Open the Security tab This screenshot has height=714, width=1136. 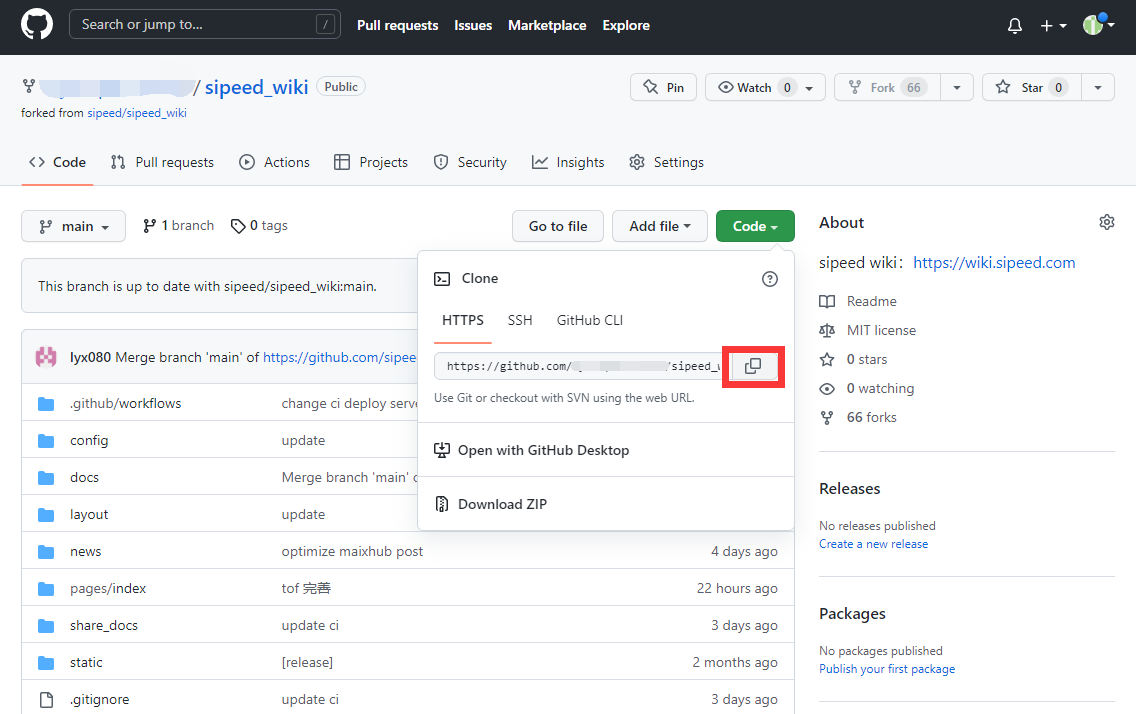pos(470,162)
